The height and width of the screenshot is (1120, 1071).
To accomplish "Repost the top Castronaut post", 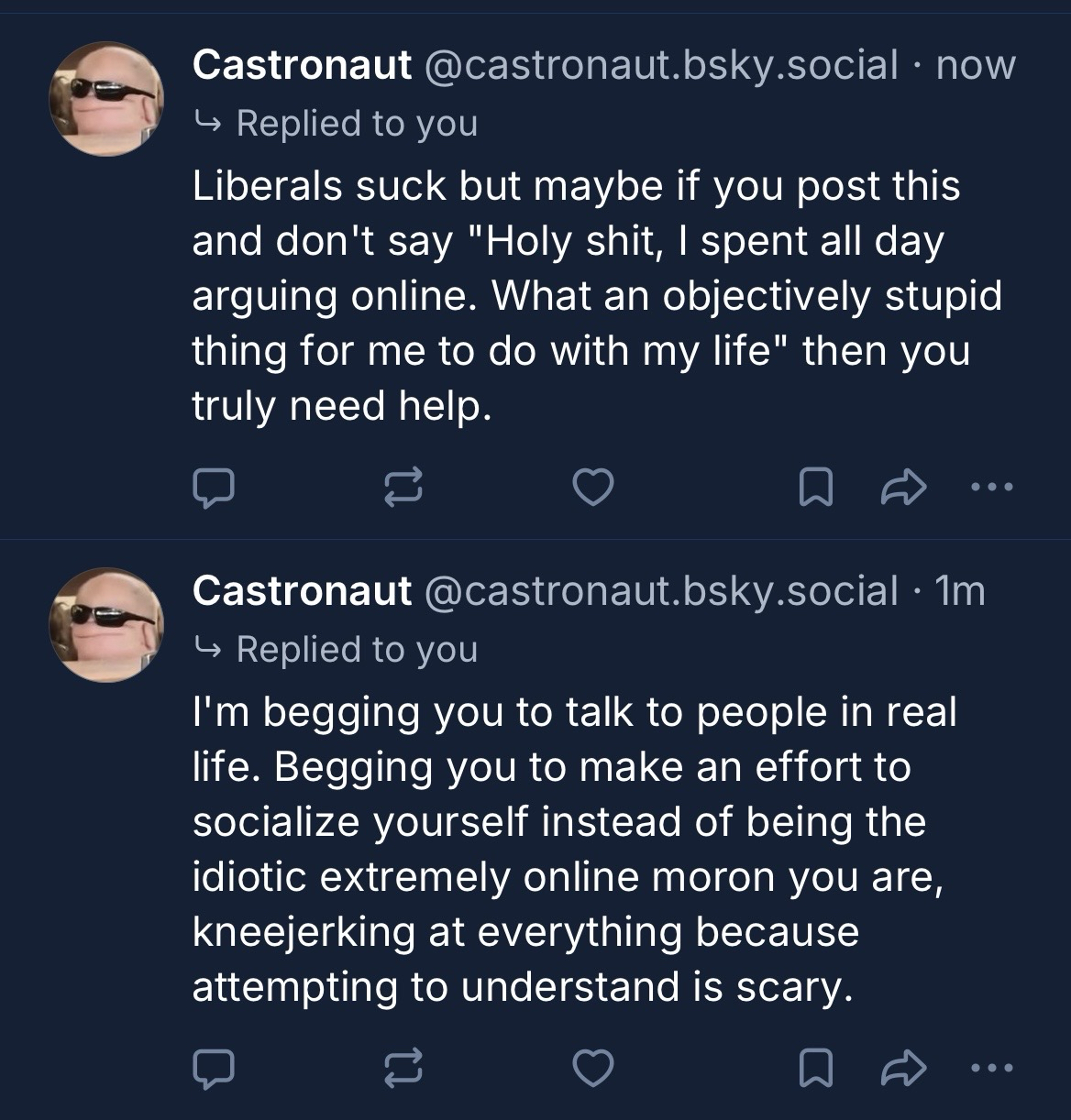I will pos(404,488).
